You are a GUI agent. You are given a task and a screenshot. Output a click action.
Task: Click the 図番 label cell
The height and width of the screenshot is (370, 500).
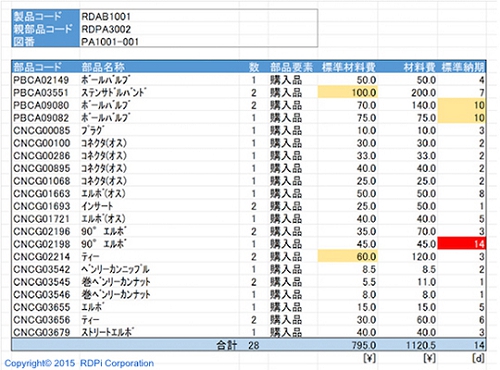tap(46, 42)
